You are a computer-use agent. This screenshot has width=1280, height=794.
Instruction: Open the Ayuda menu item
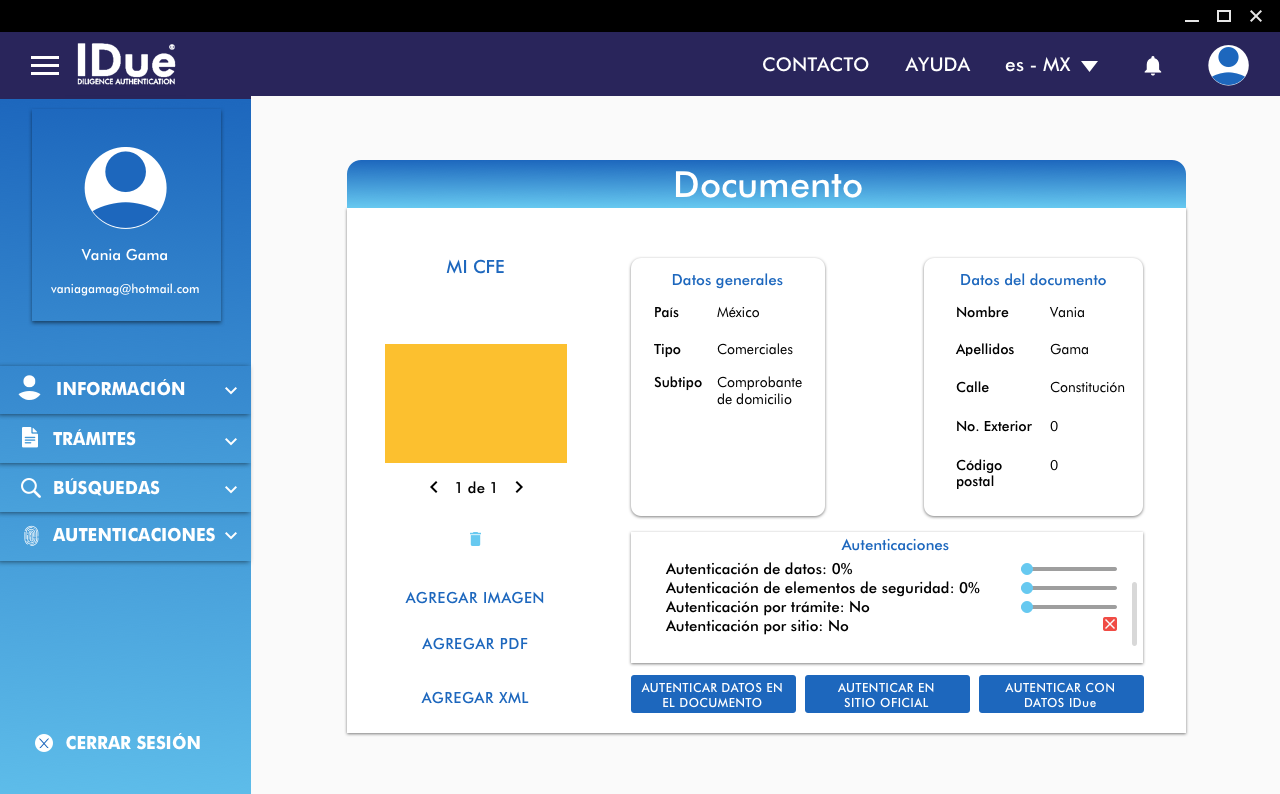click(x=937, y=65)
